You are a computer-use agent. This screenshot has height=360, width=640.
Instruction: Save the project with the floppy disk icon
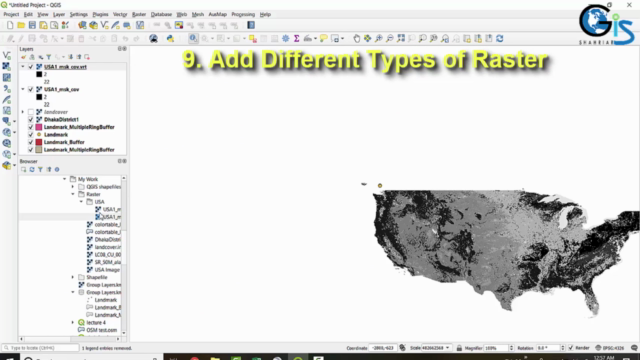32,25
